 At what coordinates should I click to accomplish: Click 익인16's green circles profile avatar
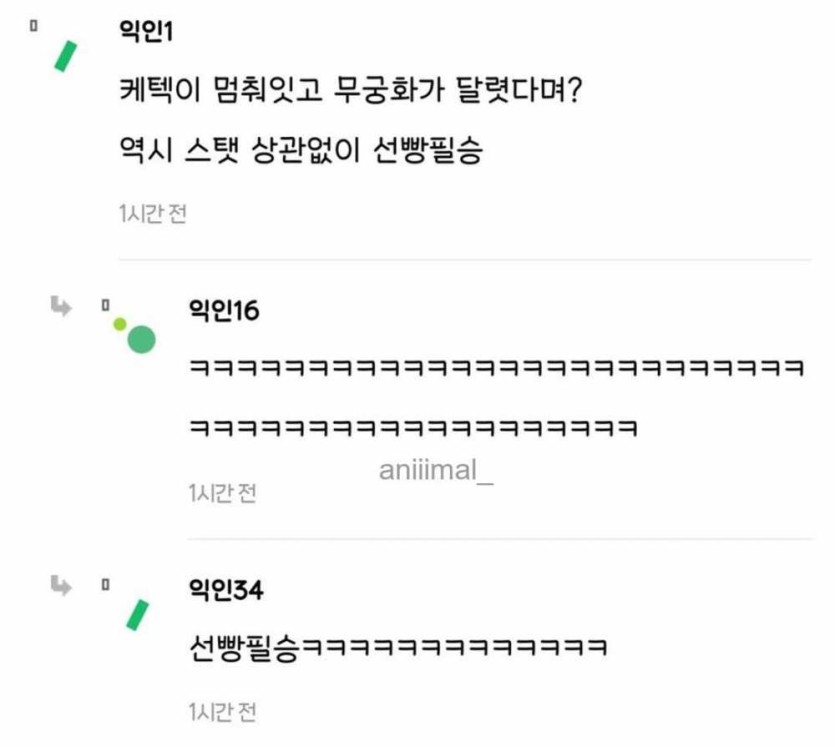[136, 335]
